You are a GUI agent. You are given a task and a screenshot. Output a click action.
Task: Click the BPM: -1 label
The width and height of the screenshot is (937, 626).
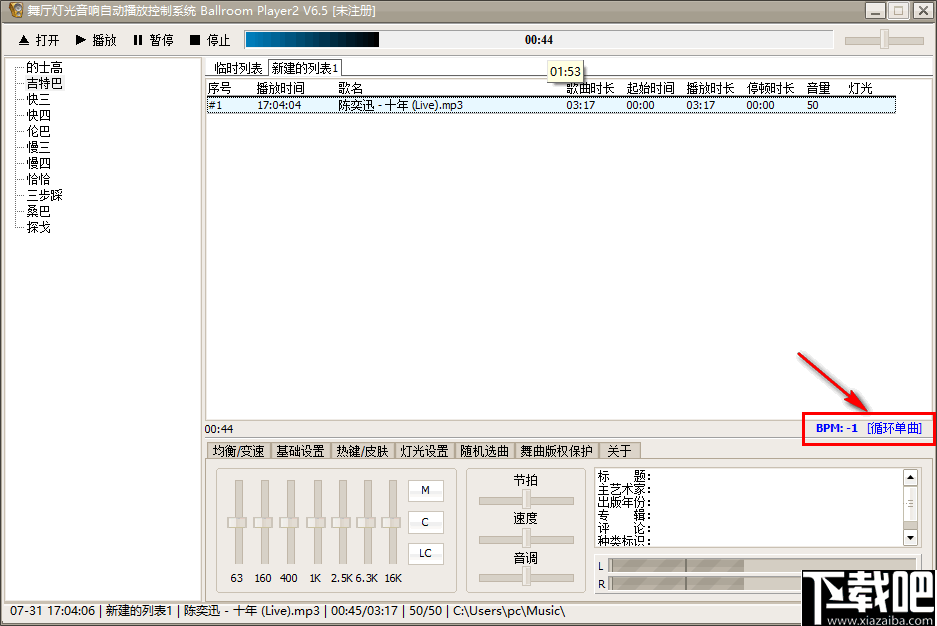(x=837, y=428)
